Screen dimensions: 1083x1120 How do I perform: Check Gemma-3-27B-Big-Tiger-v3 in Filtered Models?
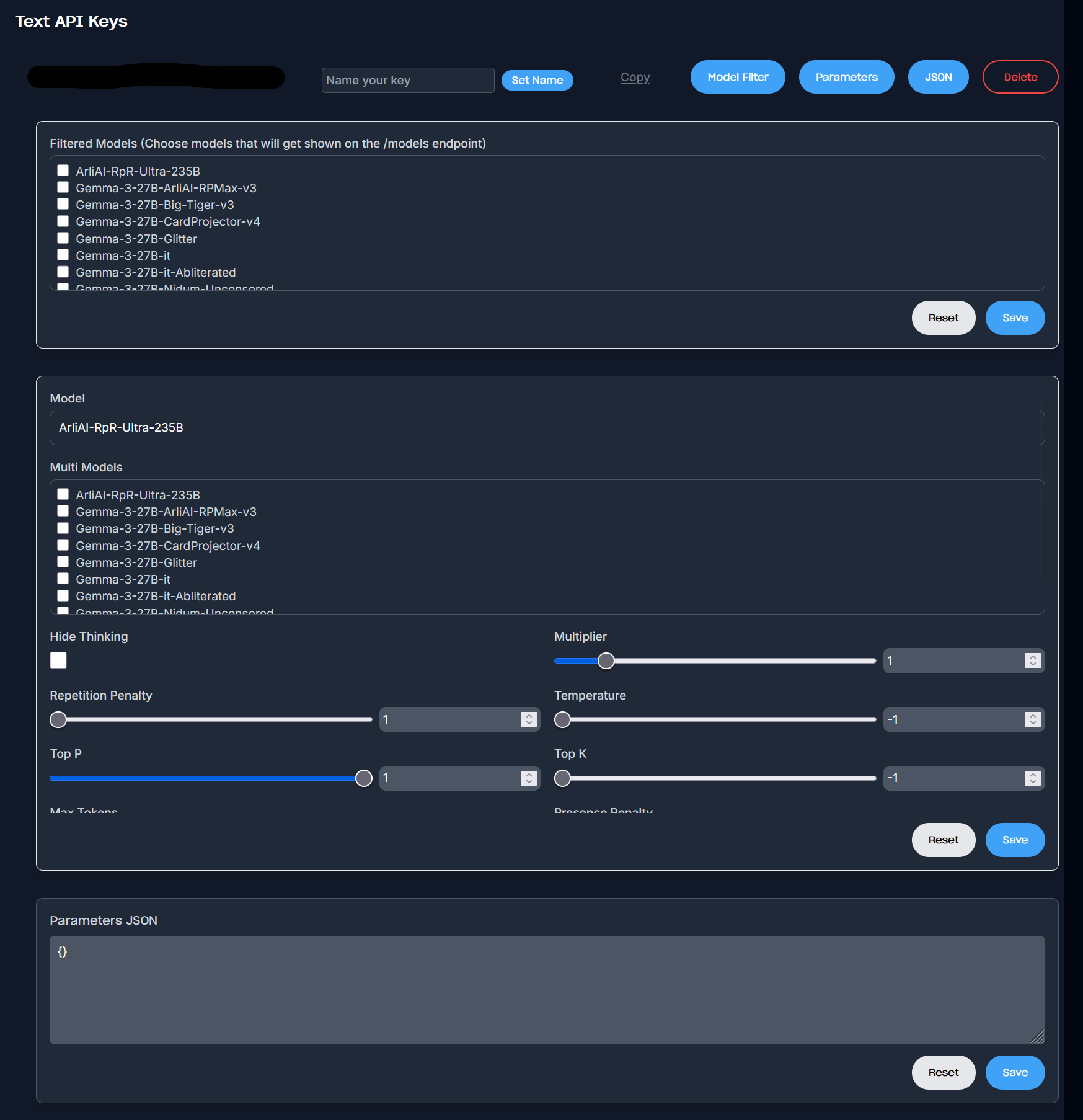point(63,203)
